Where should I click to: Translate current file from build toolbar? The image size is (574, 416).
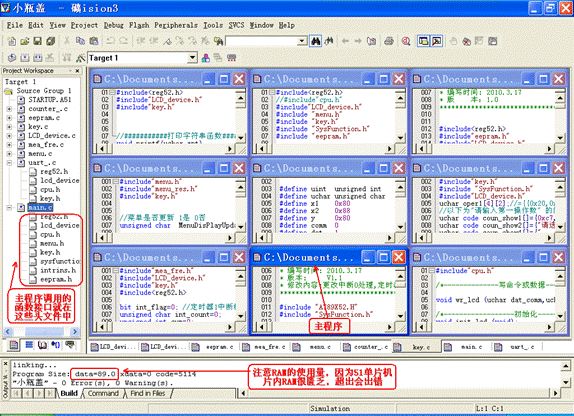coord(12,57)
